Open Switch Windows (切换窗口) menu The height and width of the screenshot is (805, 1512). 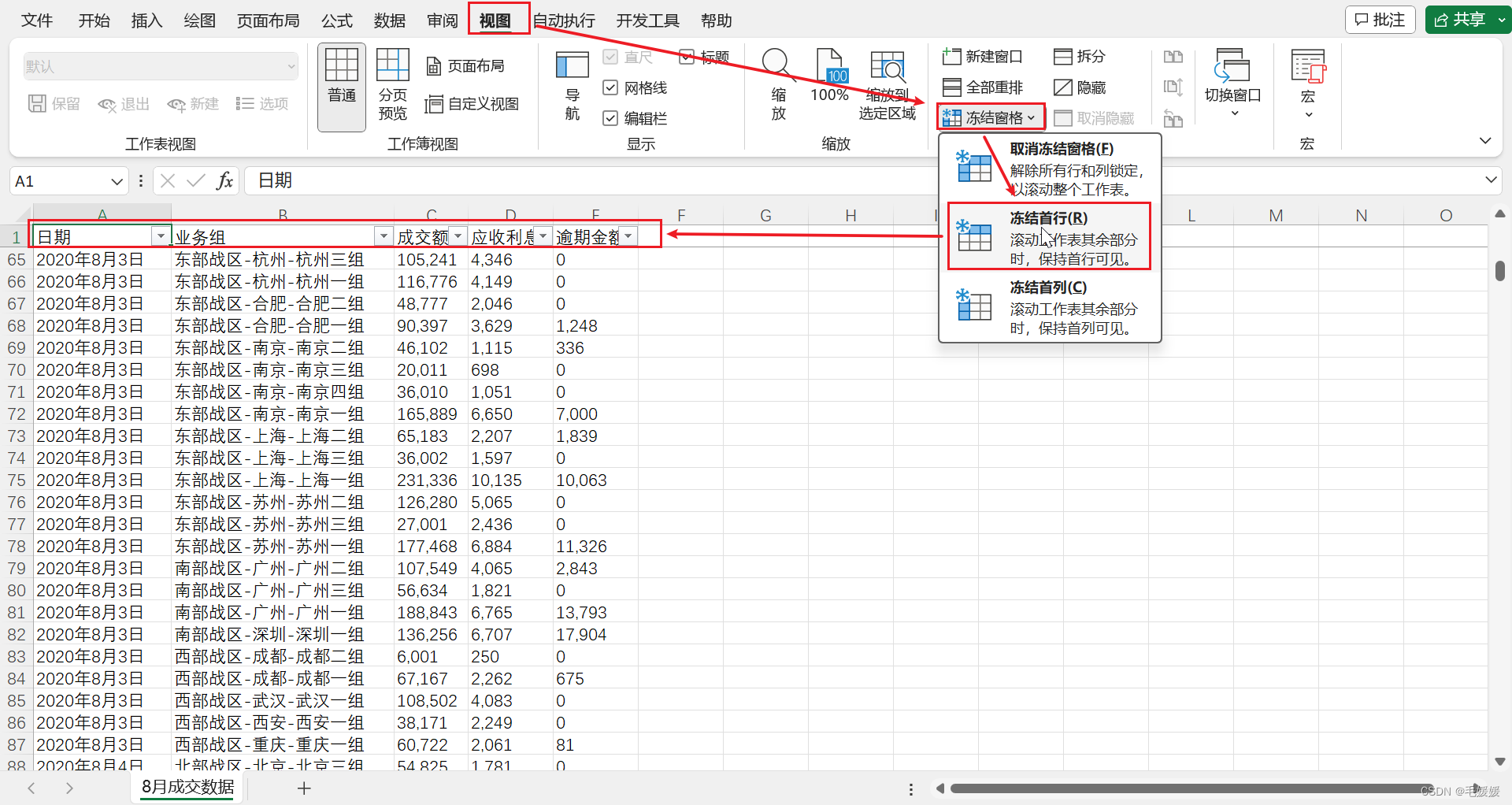[x=1232, y=84]
